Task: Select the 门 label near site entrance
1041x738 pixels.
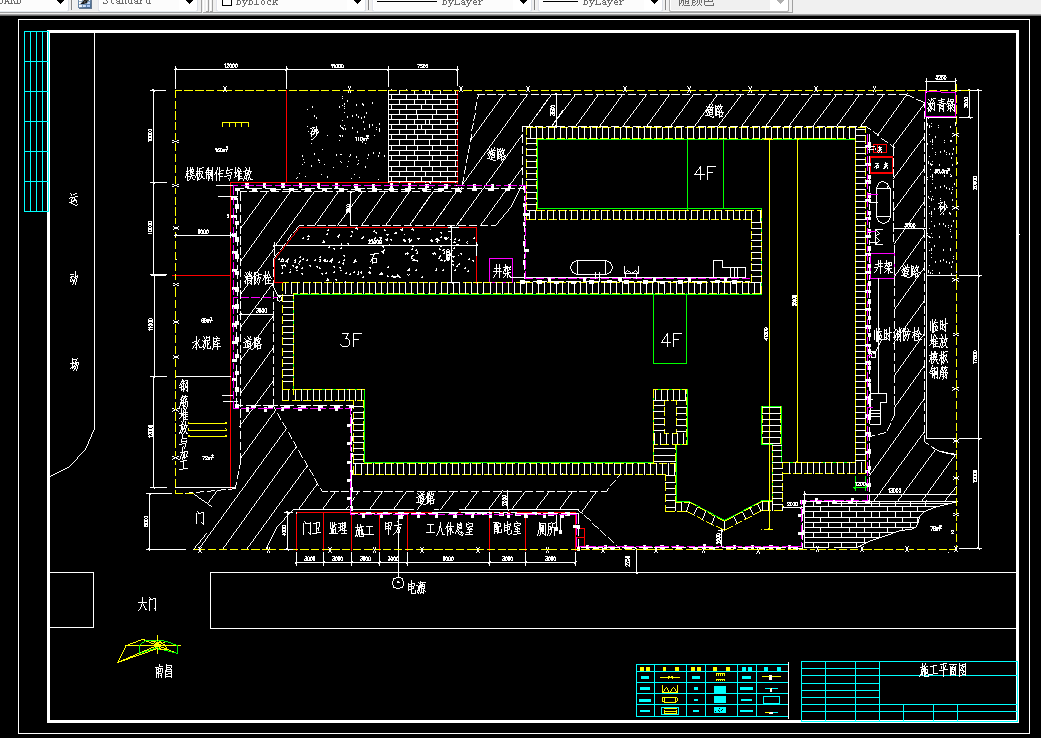Action: (199, 518)
